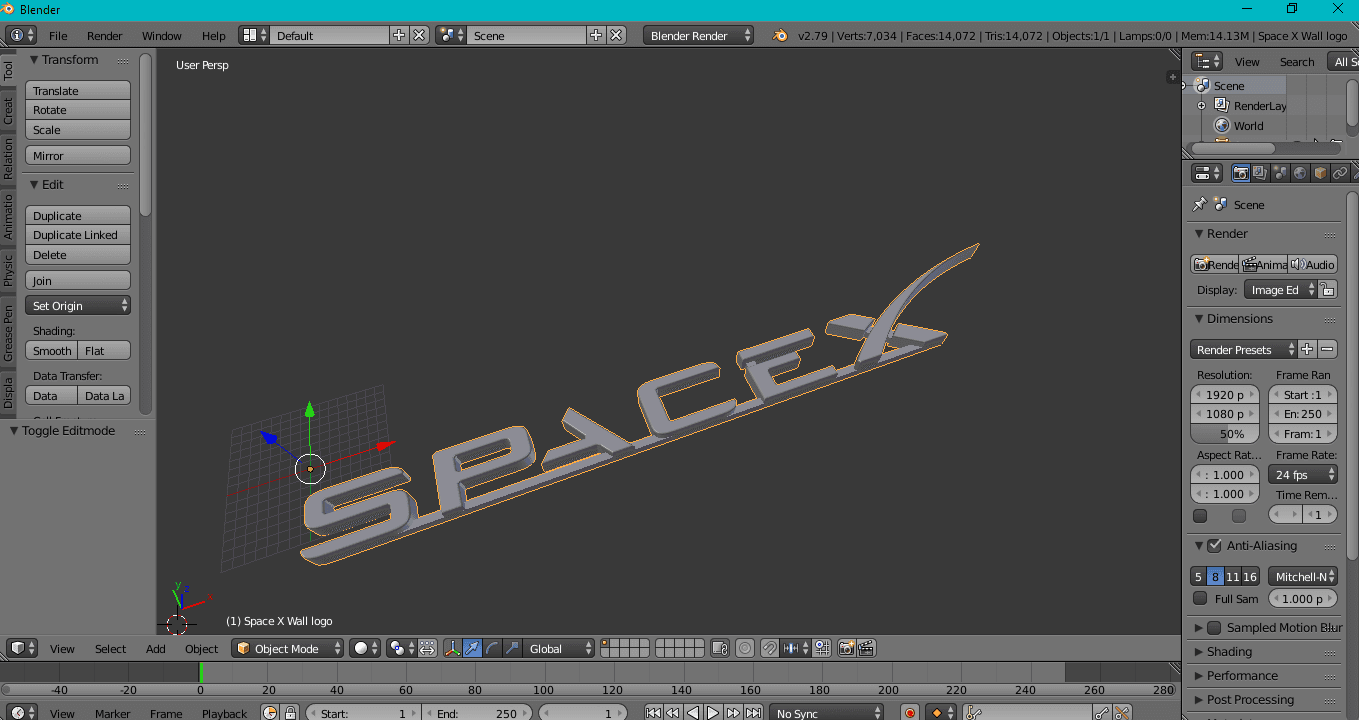Open the Scene properties tab icon
The height and width of the screenshot is (720, 1359).
tap(1280, 173)
